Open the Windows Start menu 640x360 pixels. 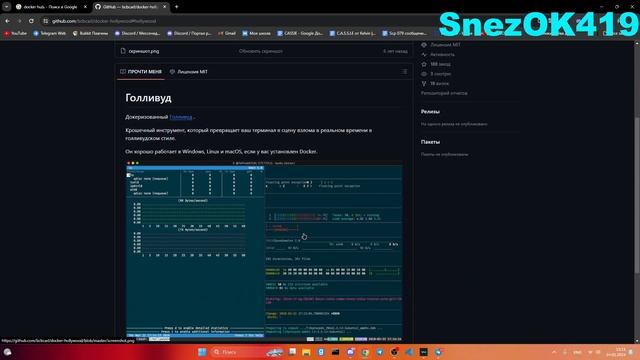tap(202, 352)
